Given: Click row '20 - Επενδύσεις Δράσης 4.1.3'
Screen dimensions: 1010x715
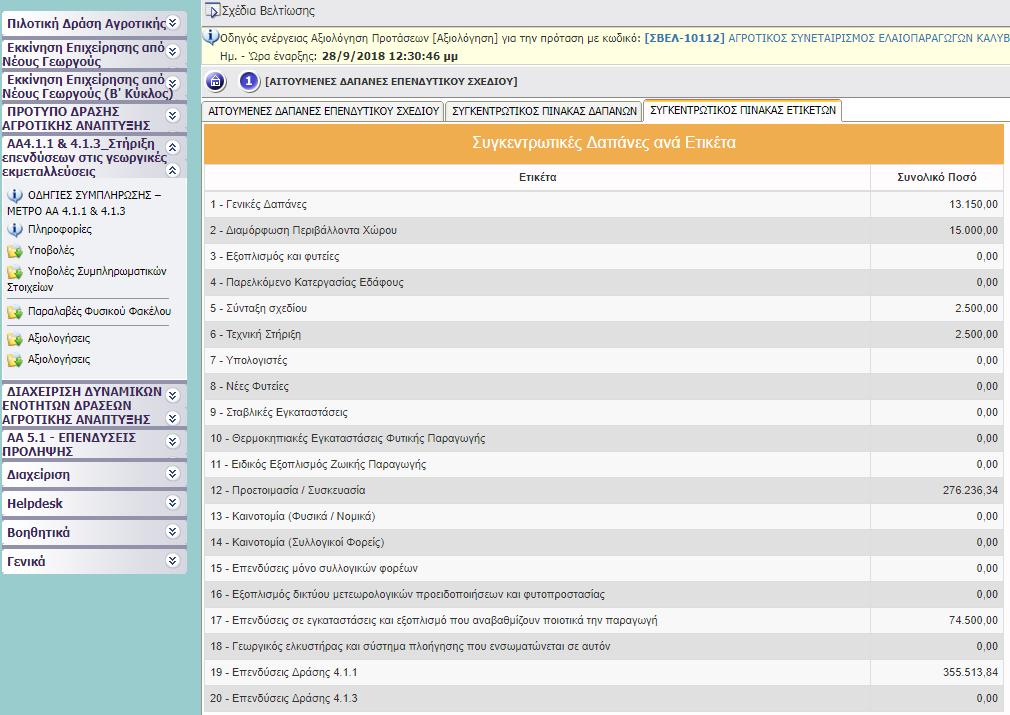Looking at the screenshot, I should [604, 698].
